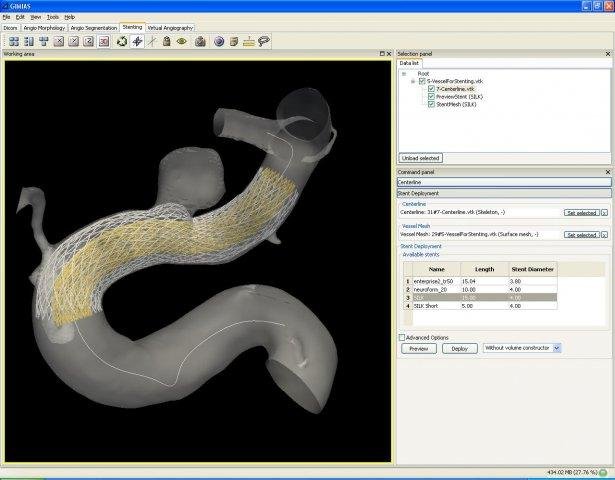Sort by the Name column header
The width and height of the screenshot is (615, 480).
pyautogui.click(x=436, y=269)
